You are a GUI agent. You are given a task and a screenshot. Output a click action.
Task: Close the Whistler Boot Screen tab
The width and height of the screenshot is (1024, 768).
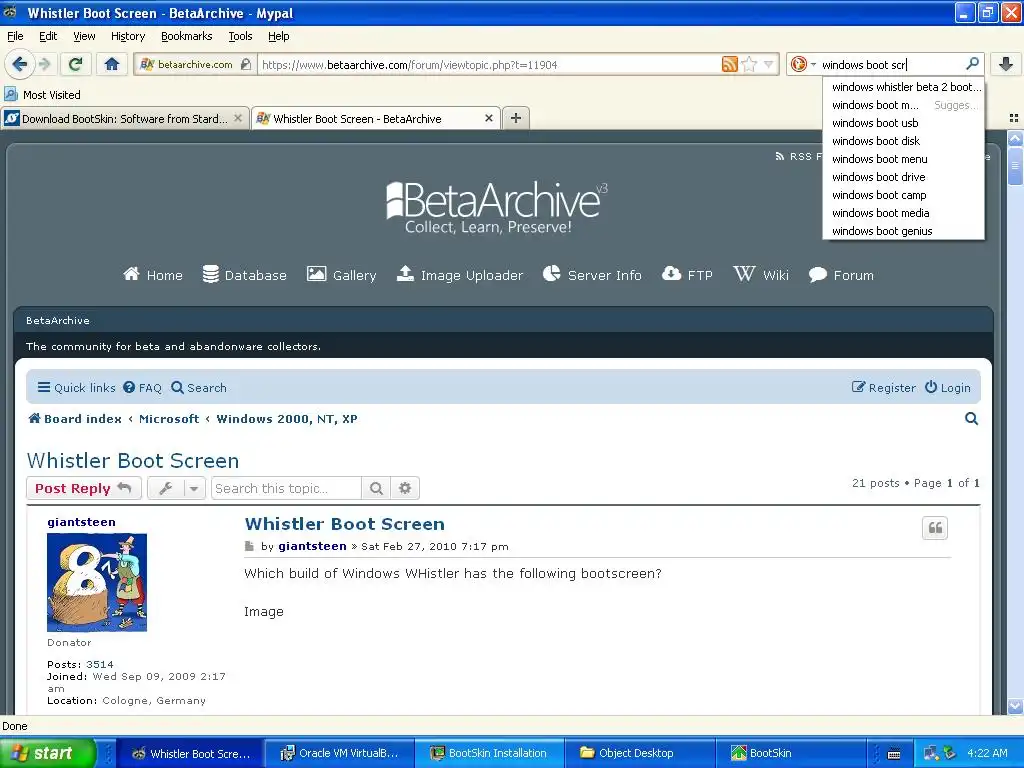pos(488,118)
